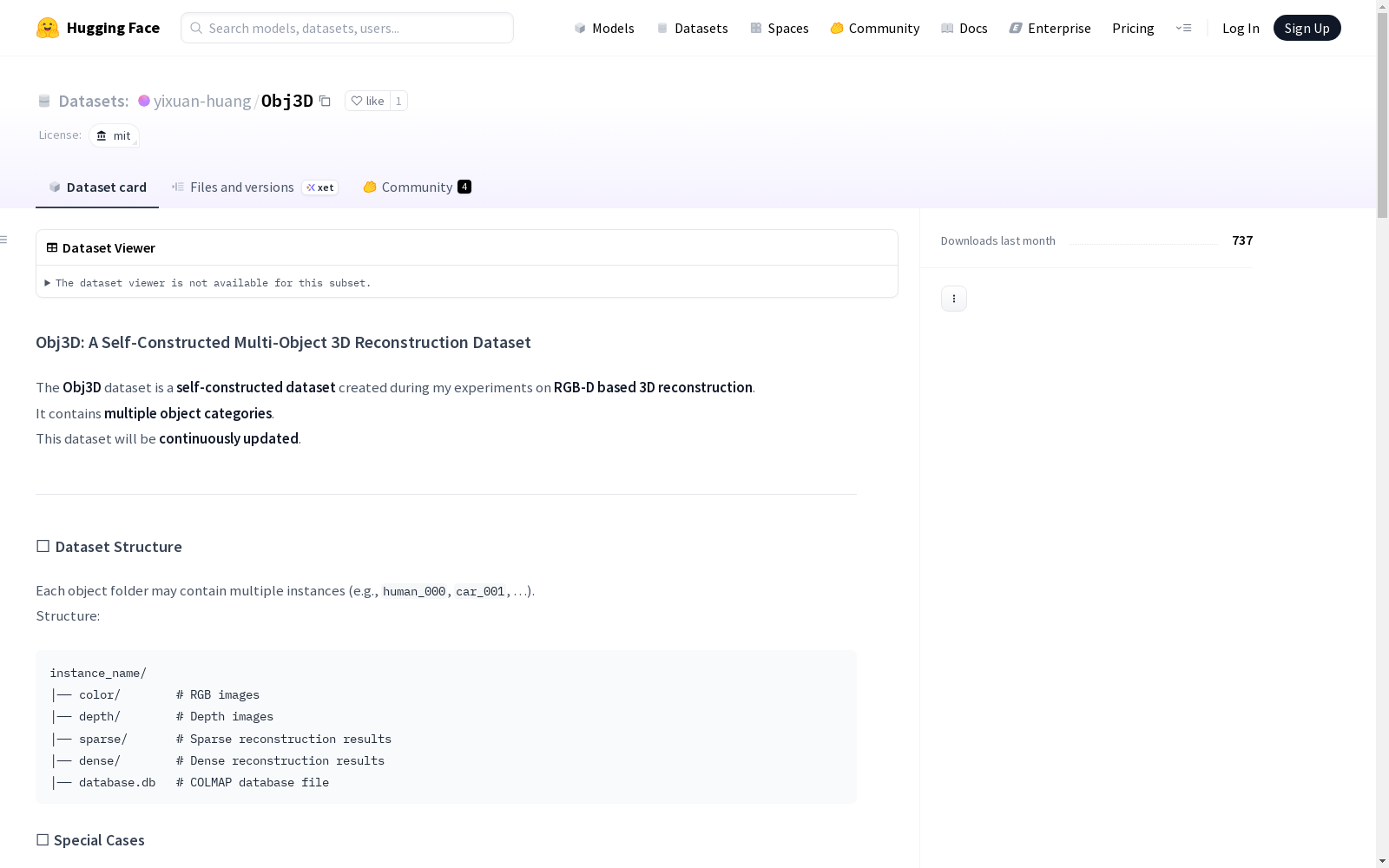The height and width of the screenshot is (868, 1389).
Task: Select the Dataset card tab
Action: 97,187
